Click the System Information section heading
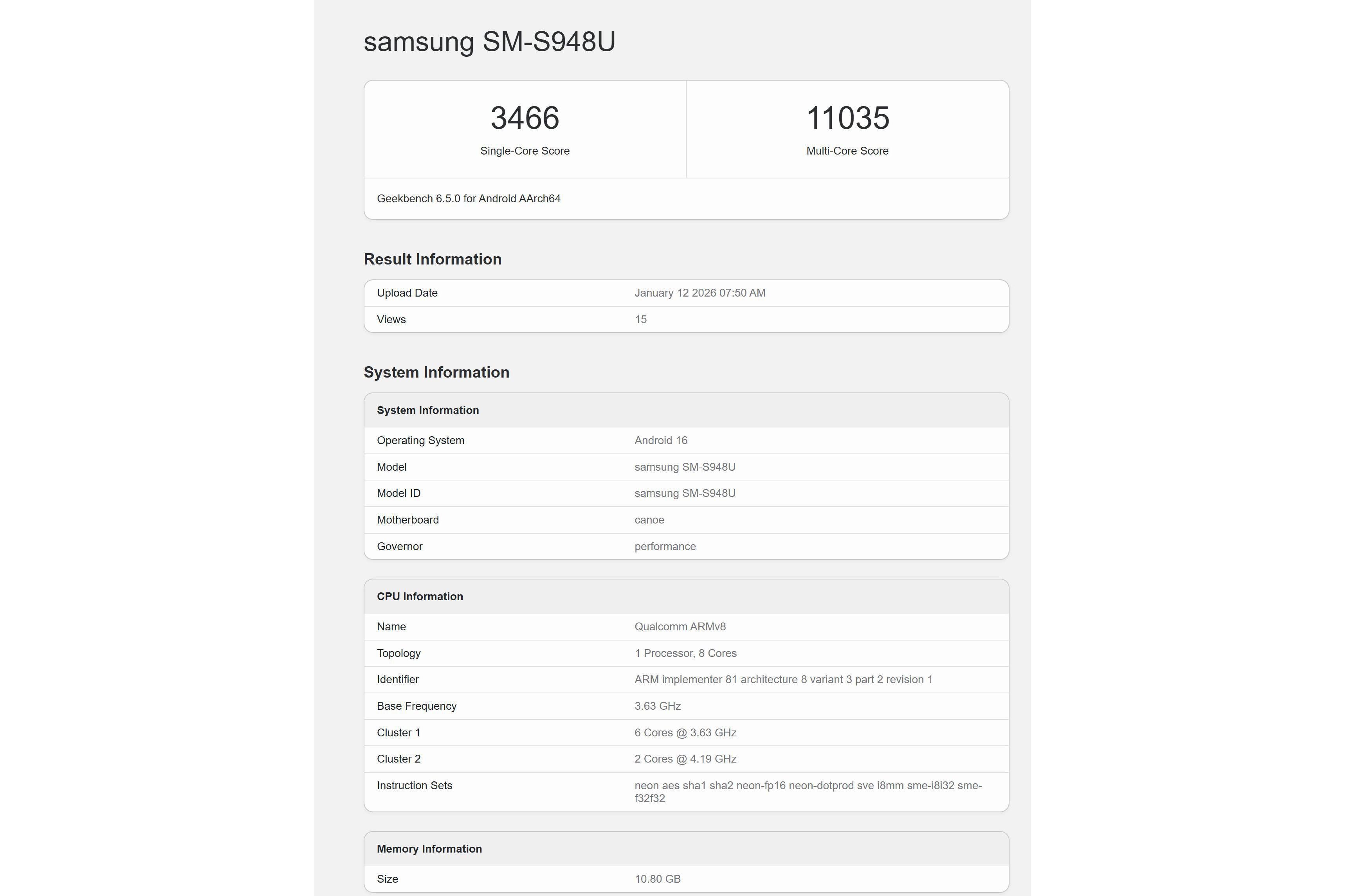 tap(436, 372)
